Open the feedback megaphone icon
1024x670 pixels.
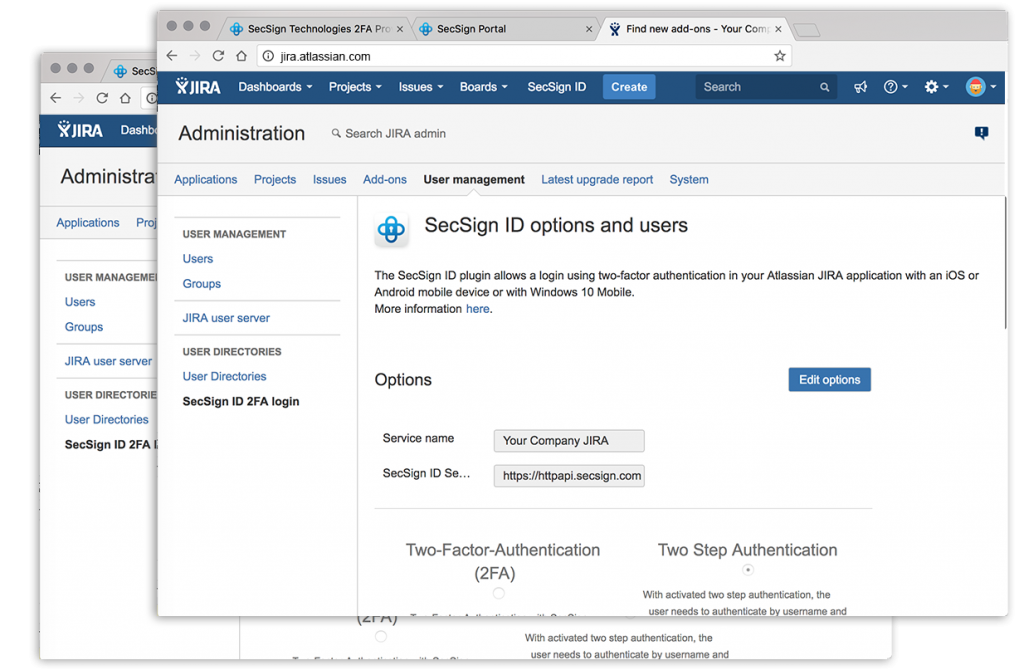[860, 87]
